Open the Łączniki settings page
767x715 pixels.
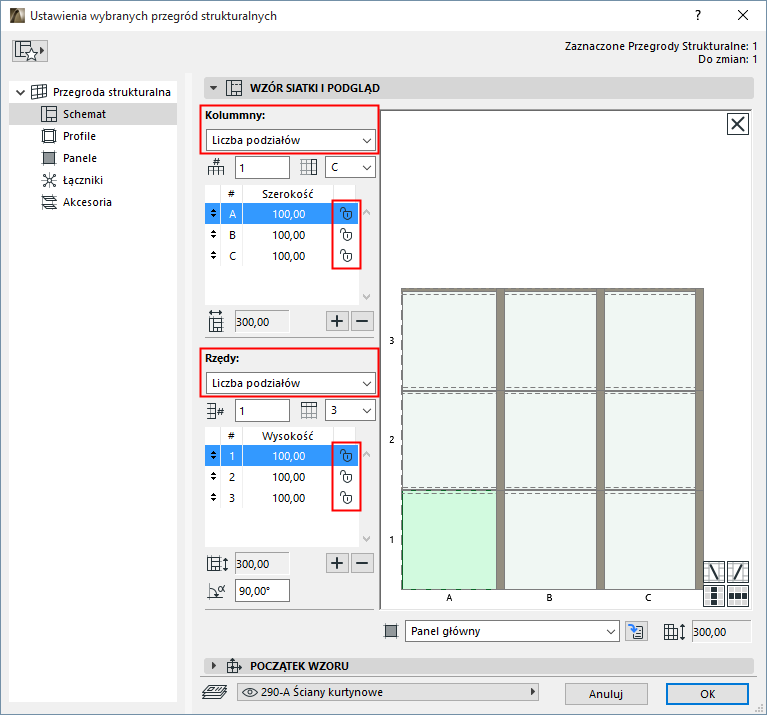pyautogui.click(x=83, y=180)
